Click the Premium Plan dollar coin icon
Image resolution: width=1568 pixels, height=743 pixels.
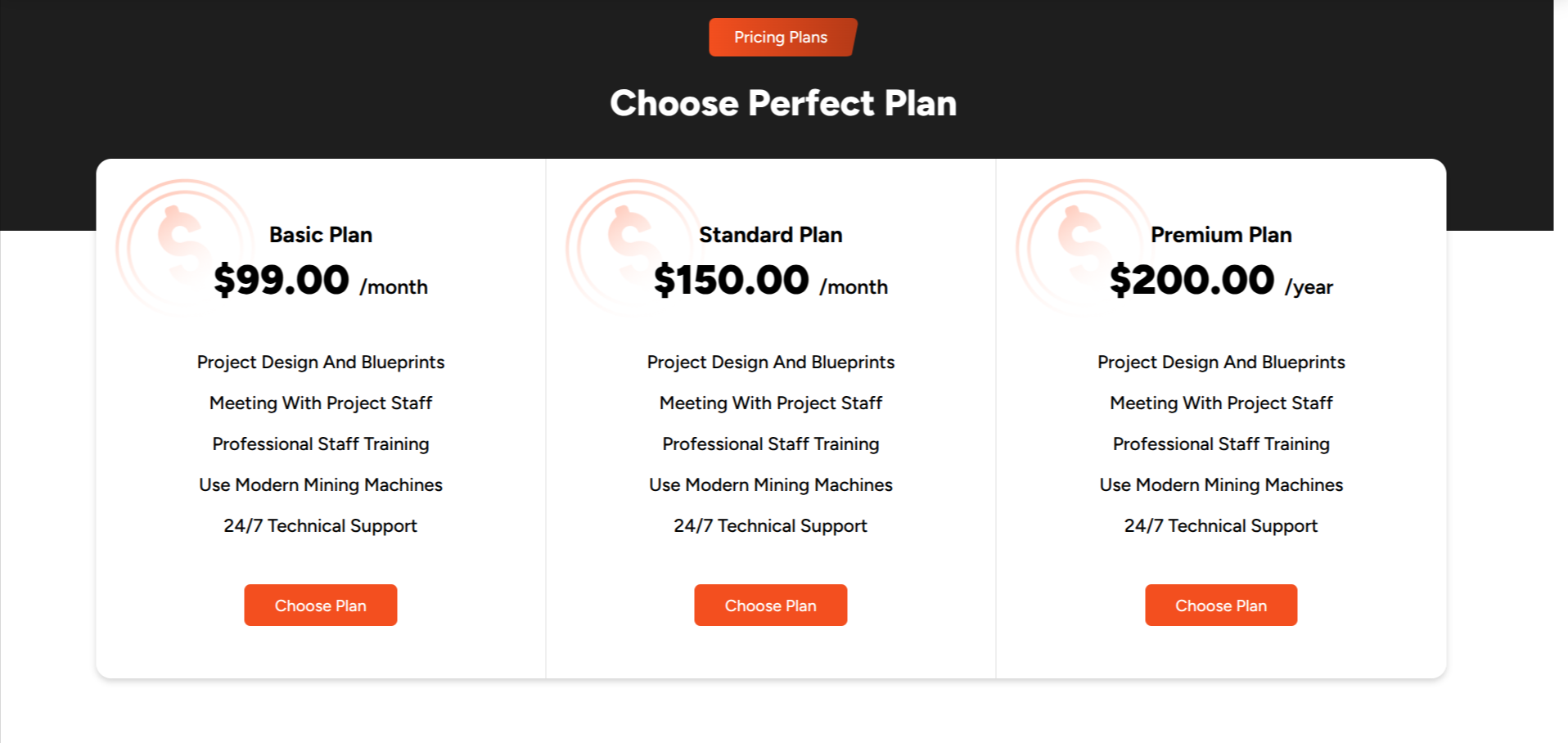[1085, 247]
